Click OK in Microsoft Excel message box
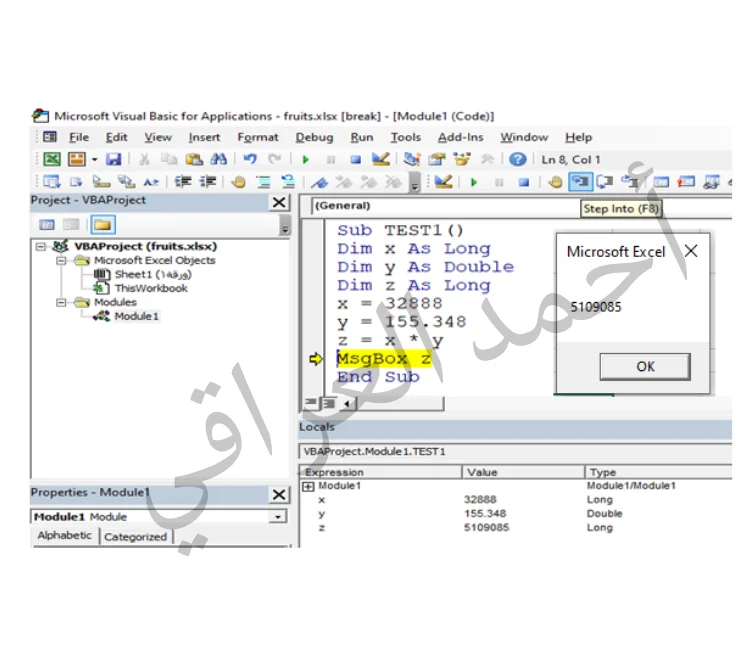Screen dimensions: 751x664 (645, 366)
